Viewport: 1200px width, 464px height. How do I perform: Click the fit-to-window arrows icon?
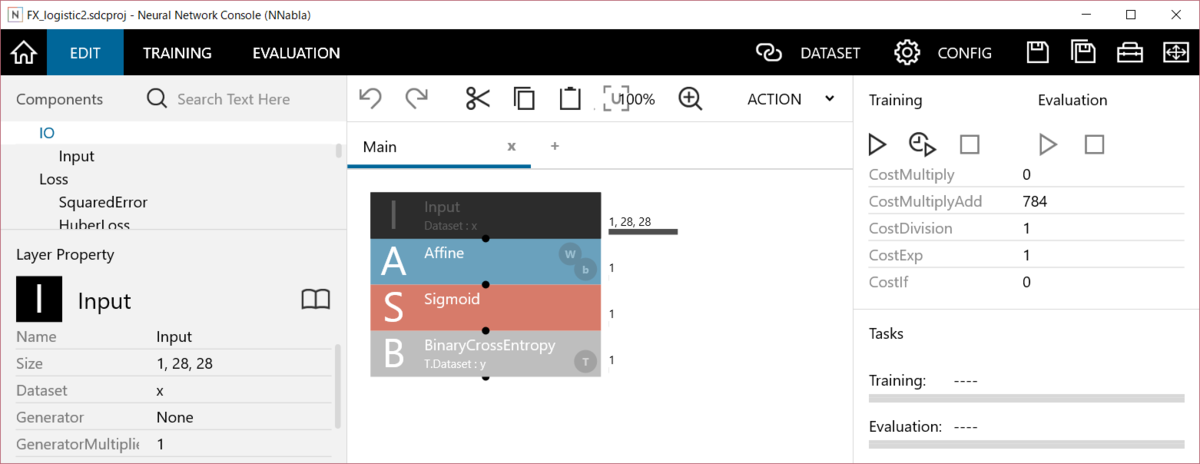click(1175, 52)
